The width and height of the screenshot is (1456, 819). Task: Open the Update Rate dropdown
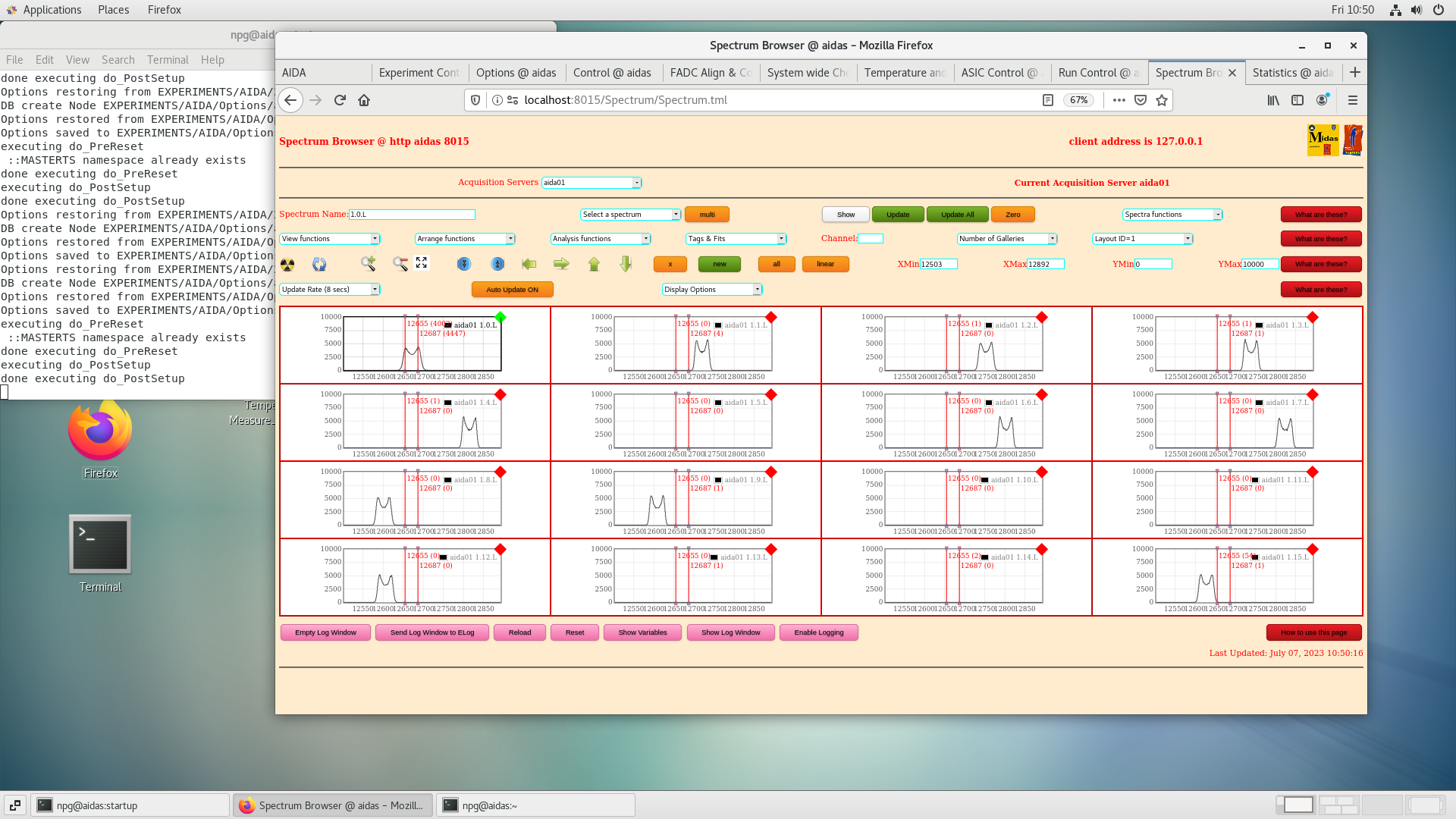coord(330,290)
